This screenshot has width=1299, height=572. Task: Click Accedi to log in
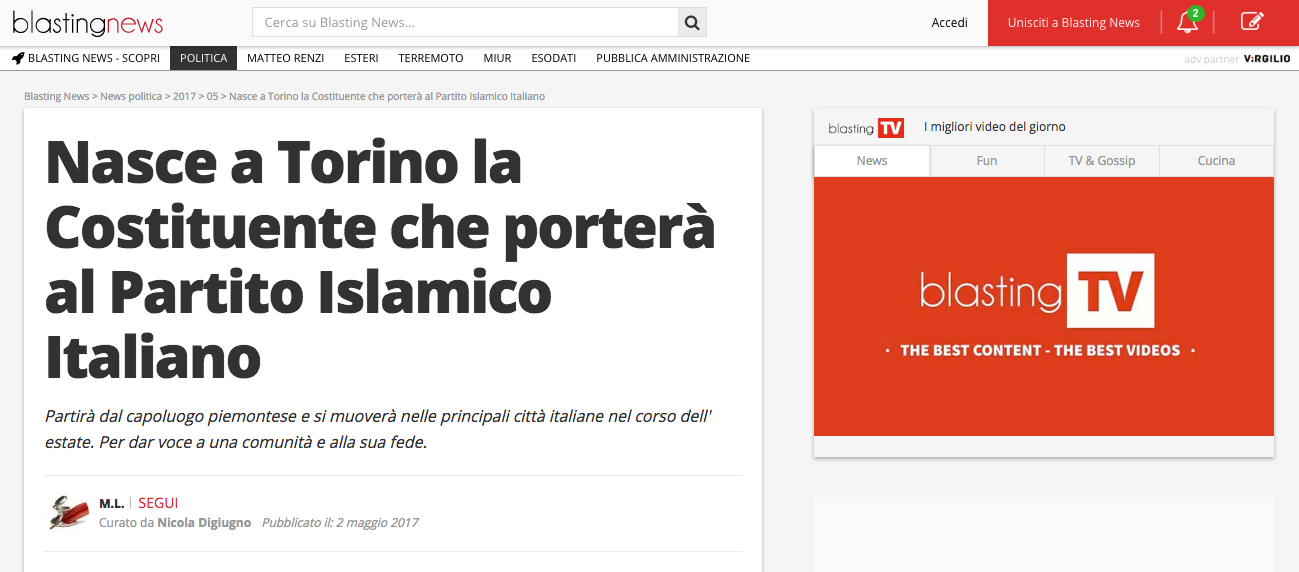click(x=949, y=23)
